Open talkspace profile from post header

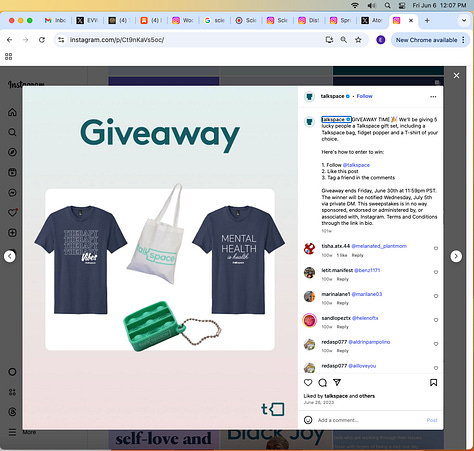point(332,96)
